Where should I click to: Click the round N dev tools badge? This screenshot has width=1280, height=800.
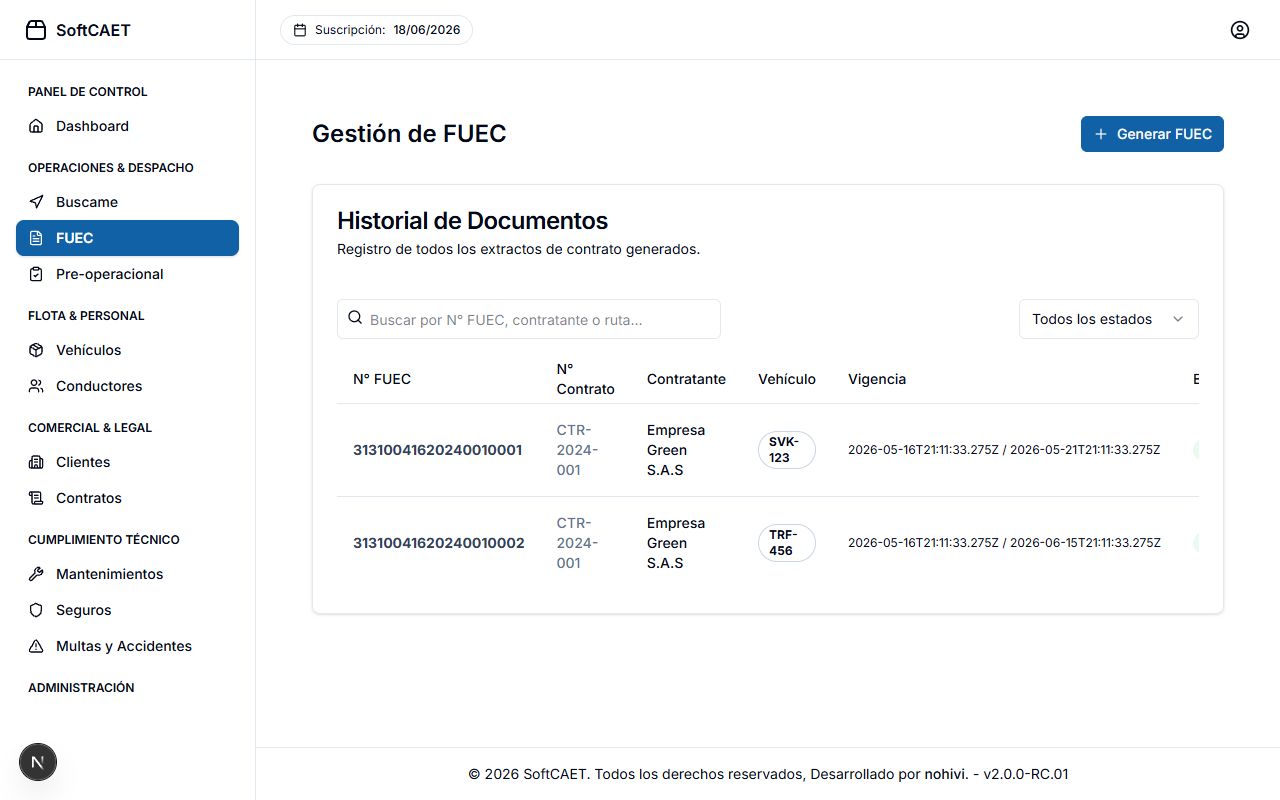pyautogui.click(x=38, y=762)
